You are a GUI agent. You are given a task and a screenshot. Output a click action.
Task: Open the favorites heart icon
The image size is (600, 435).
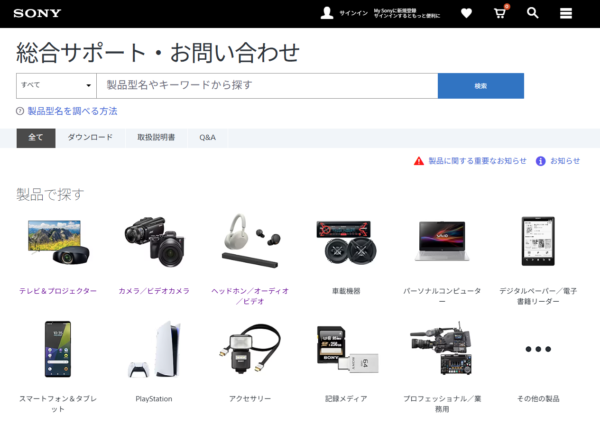click(x=466, y=13)
